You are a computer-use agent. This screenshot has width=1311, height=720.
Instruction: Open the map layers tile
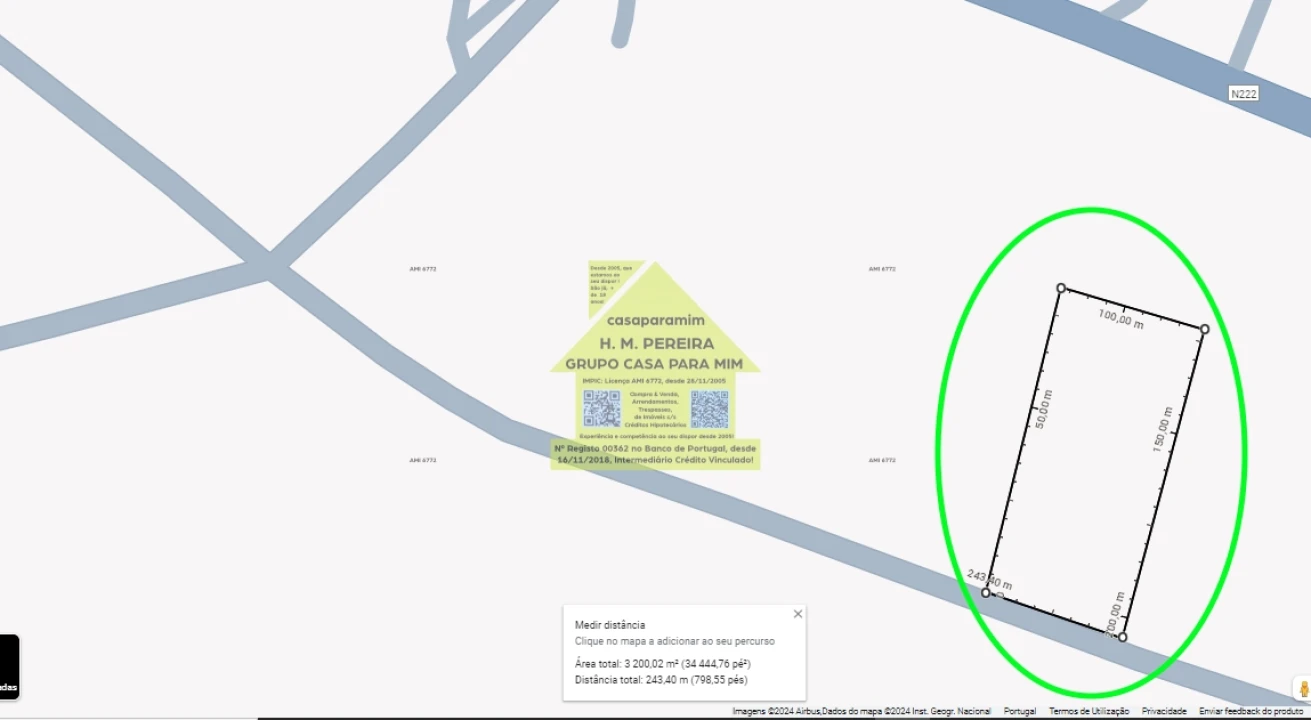pos(9,668)
